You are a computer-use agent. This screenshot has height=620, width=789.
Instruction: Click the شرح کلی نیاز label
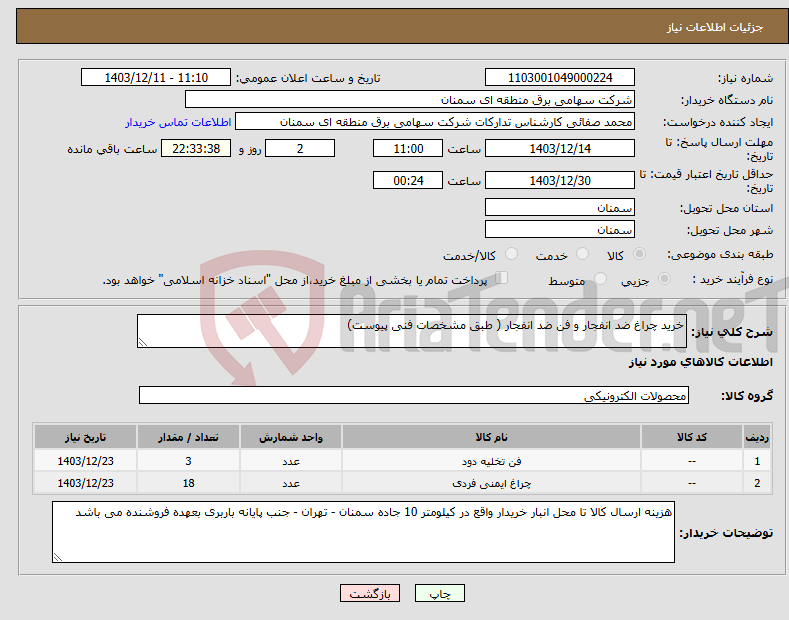[732, 332]
